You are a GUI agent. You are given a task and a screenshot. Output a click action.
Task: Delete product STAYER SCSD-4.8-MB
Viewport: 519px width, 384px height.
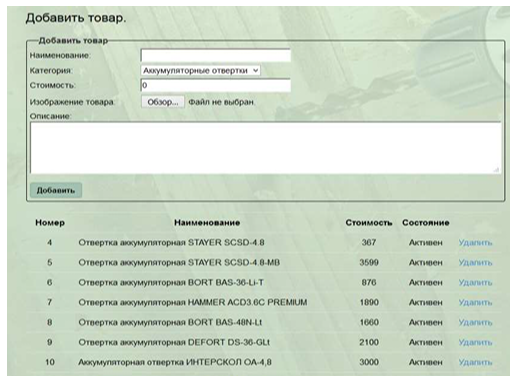point(475,263)
